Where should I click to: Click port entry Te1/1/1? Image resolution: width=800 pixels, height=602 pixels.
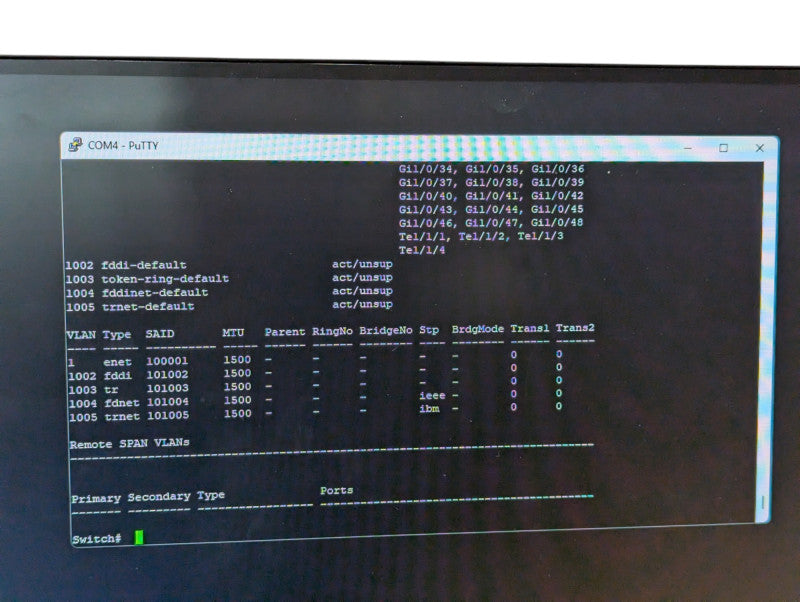423,236
